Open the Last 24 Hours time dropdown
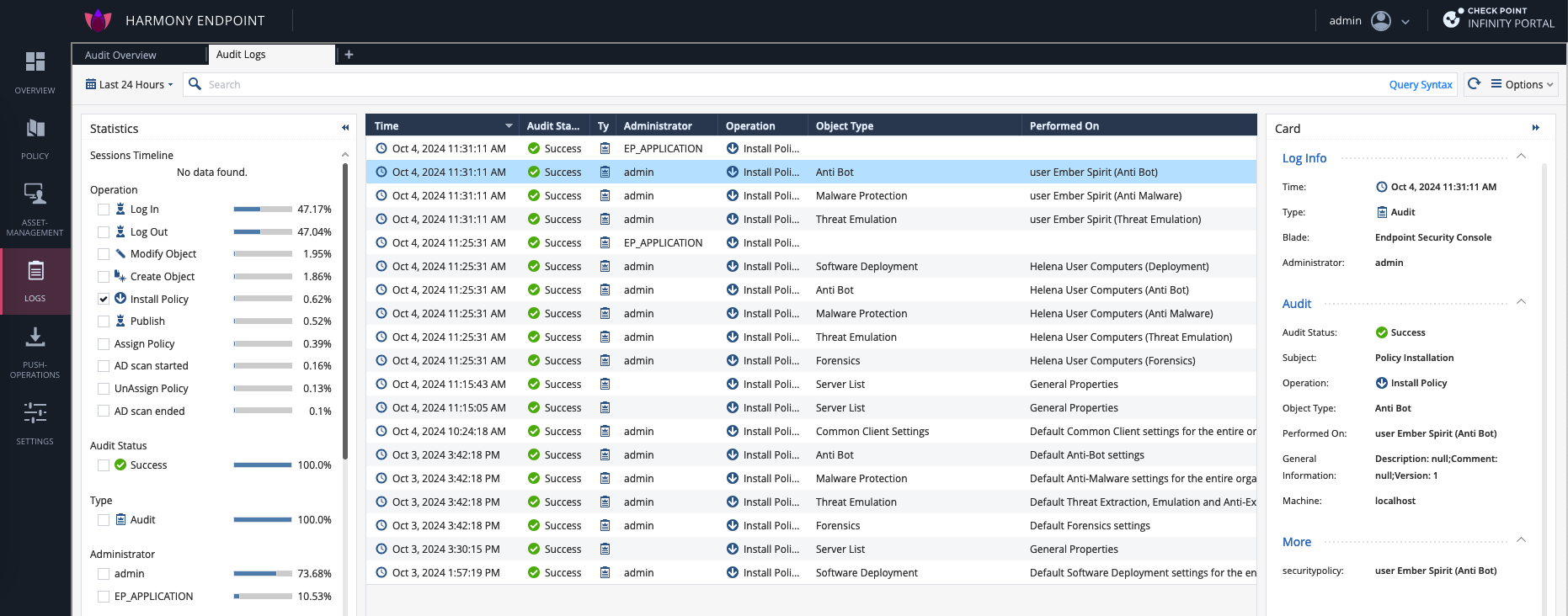The height and width of the screenshot is (616, 1568). click(x=130, y=84)
